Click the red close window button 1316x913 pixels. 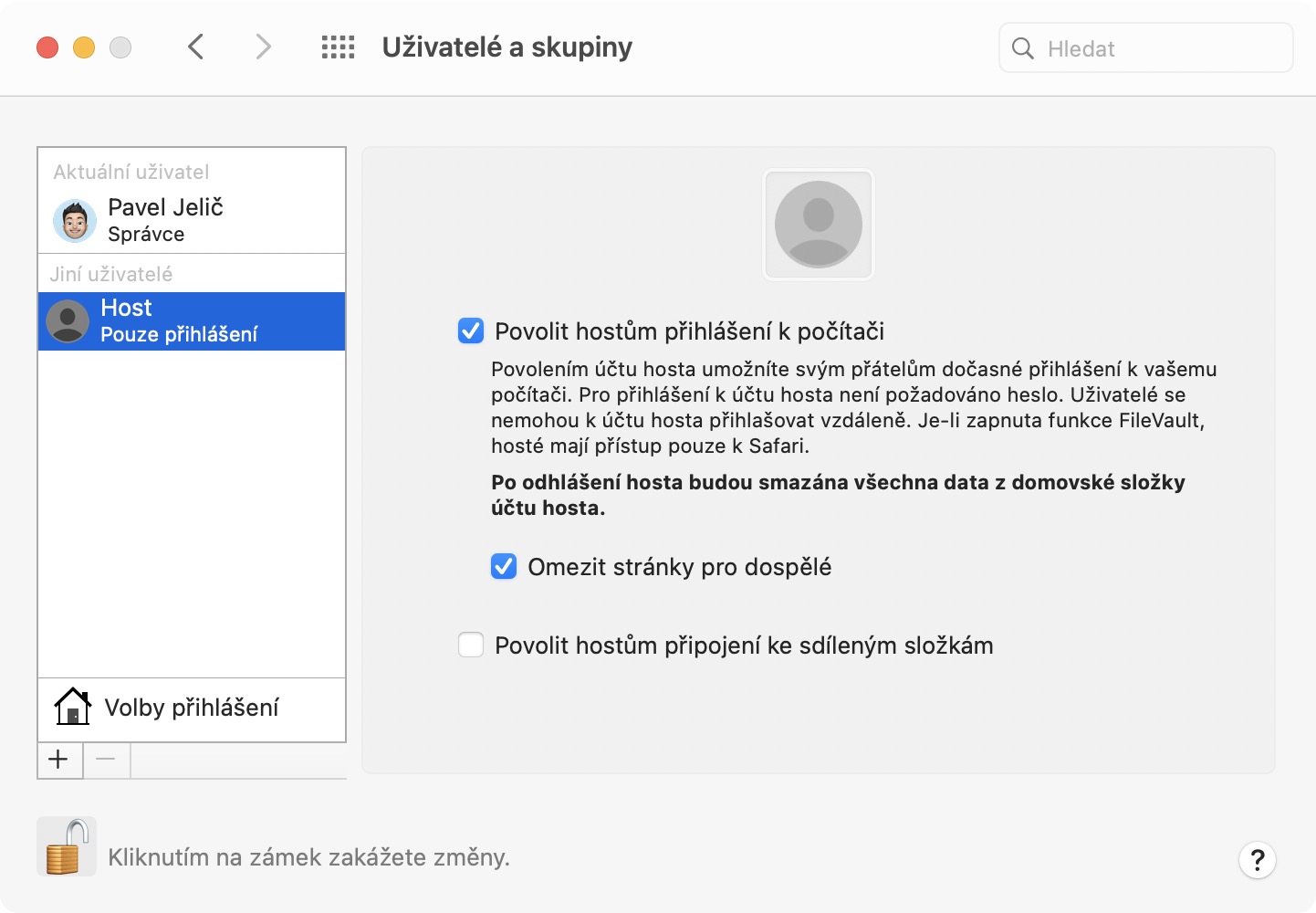pos(47,47)
